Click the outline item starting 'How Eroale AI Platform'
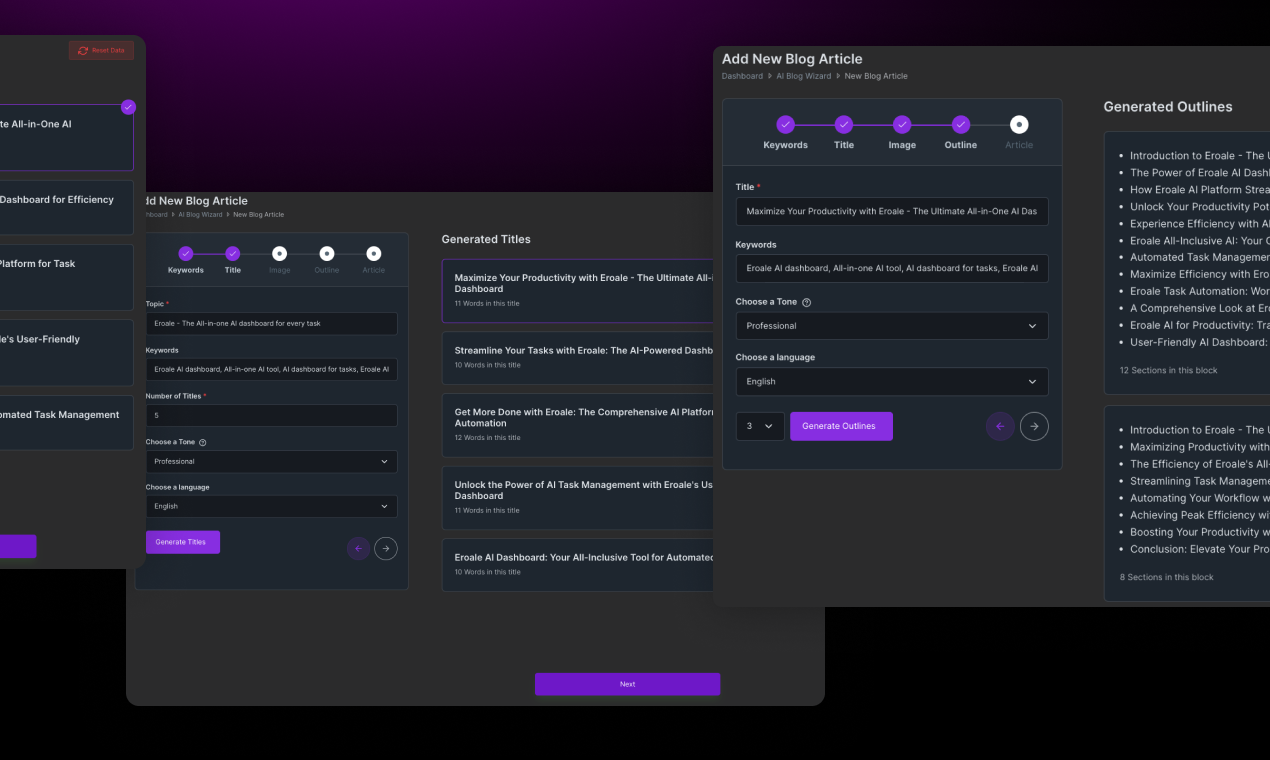Screen dimensions: 1270x760 pos(1200,190)
